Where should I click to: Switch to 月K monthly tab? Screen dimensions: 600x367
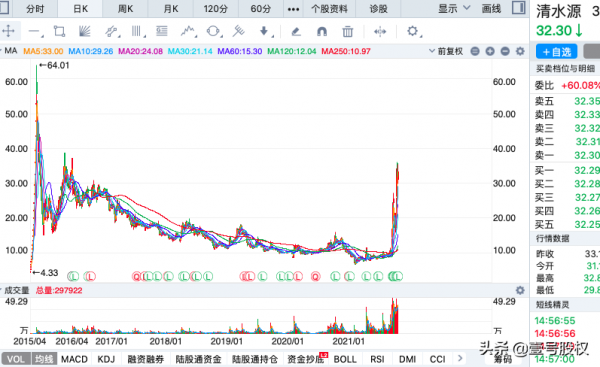[171, 9]
